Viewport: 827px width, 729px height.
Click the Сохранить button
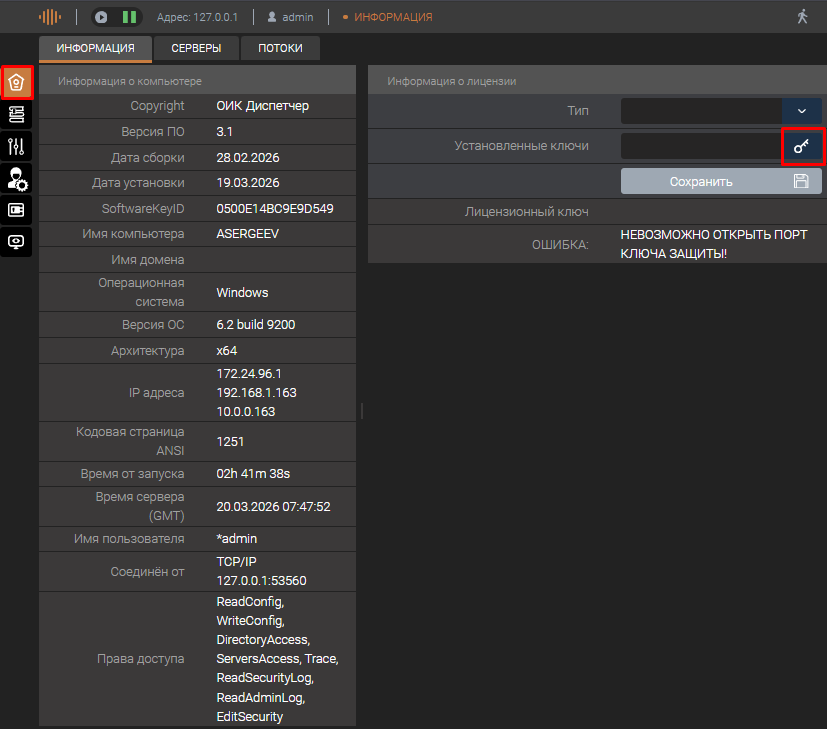tap(721, 181)
